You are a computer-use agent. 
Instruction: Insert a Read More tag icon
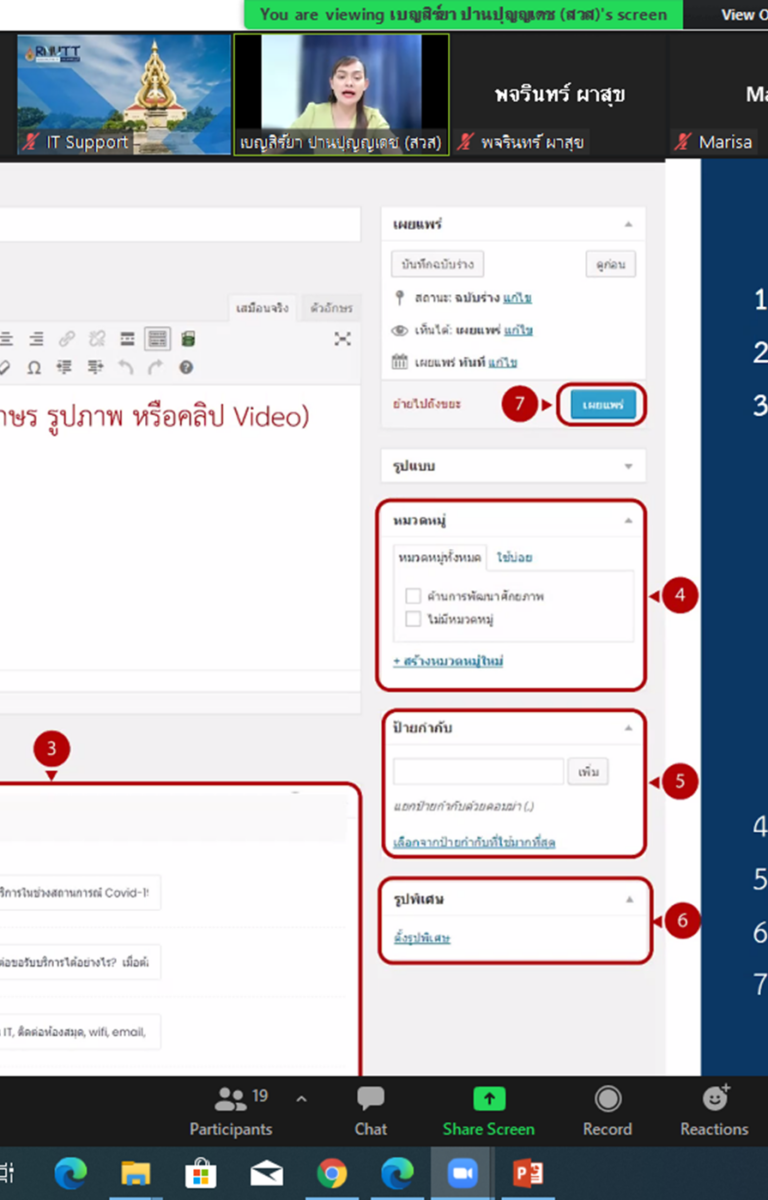click(x=127, y=340)
